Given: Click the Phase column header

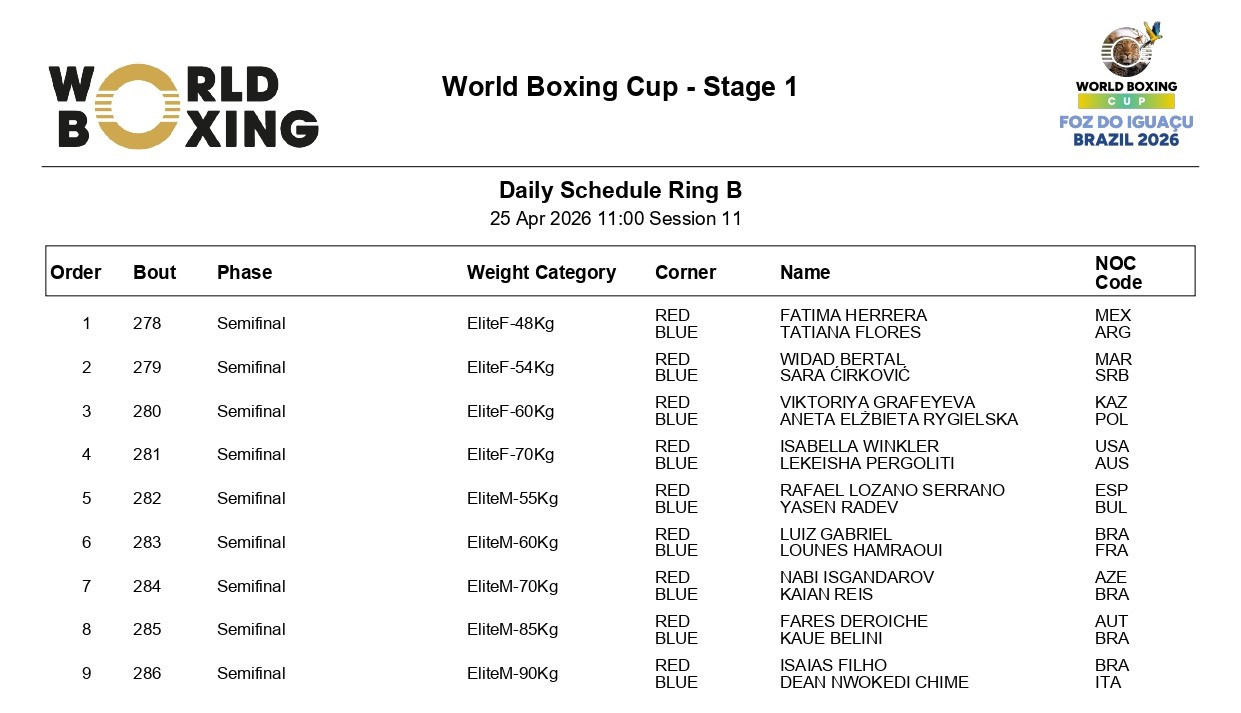Looking at the screenshot, I should point(244,272).
